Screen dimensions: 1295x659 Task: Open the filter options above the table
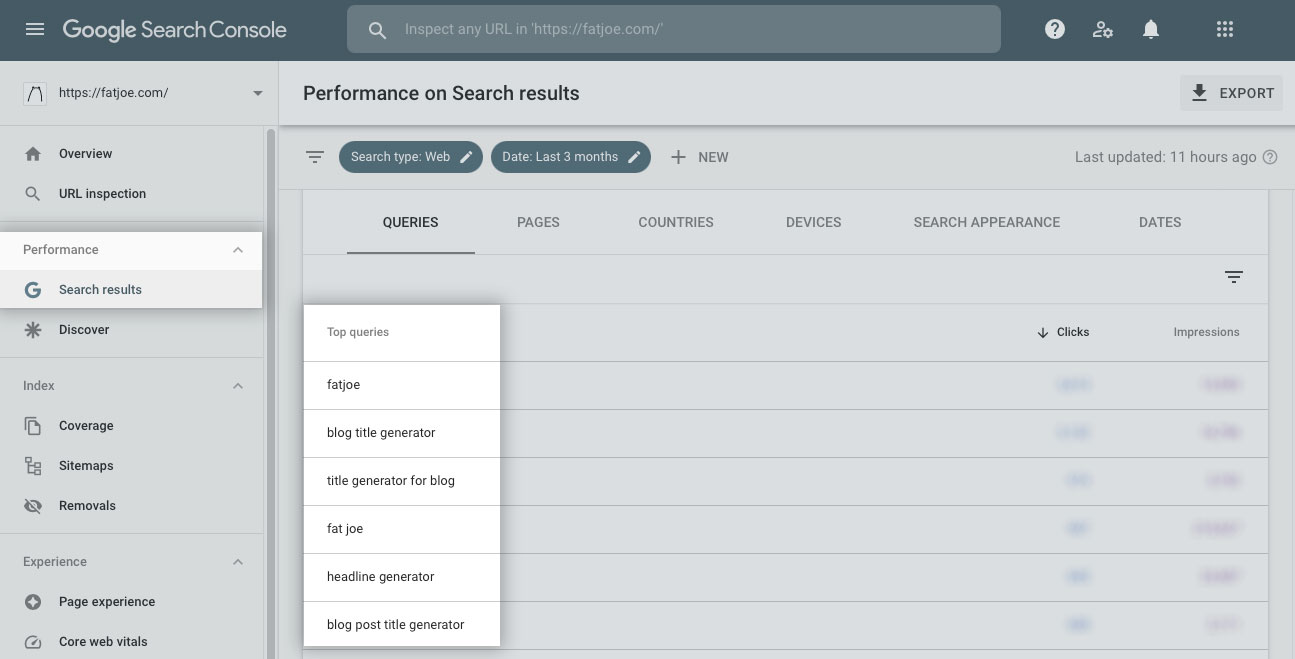tap(1233, 277)
